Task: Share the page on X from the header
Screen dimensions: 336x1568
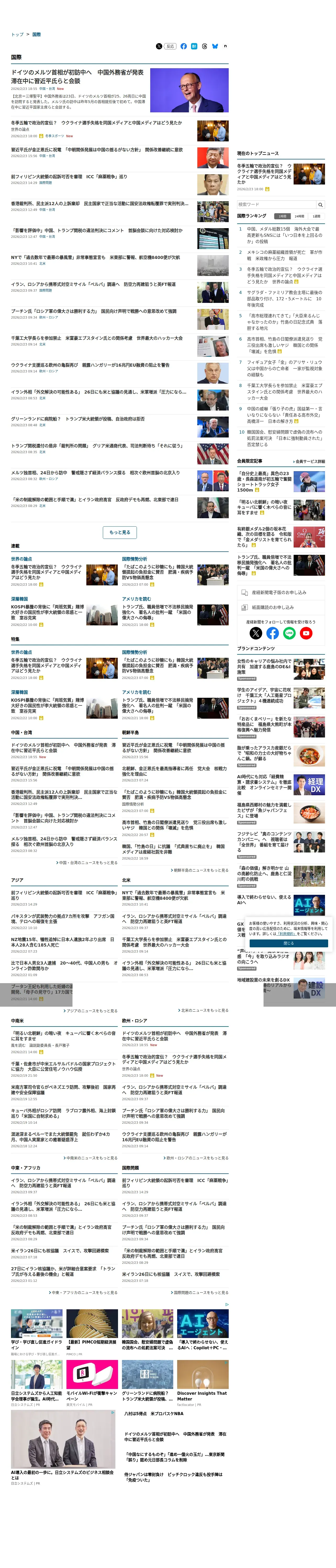Action: coord(159,46)
